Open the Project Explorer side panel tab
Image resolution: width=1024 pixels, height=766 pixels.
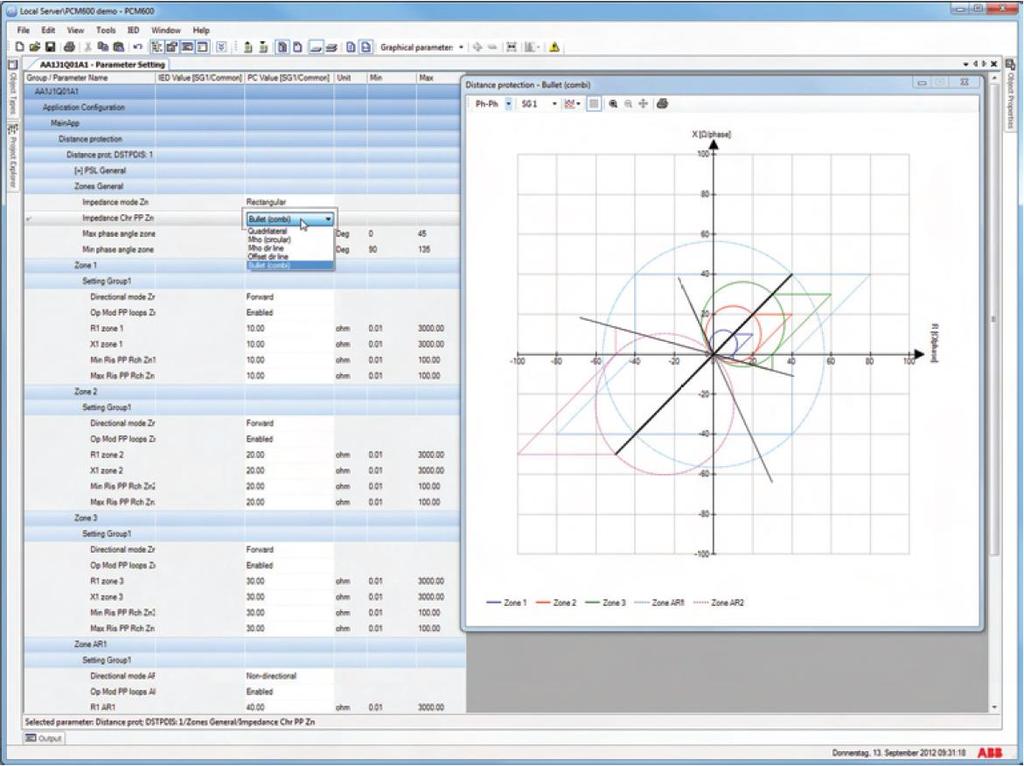(x=12, y=155)
